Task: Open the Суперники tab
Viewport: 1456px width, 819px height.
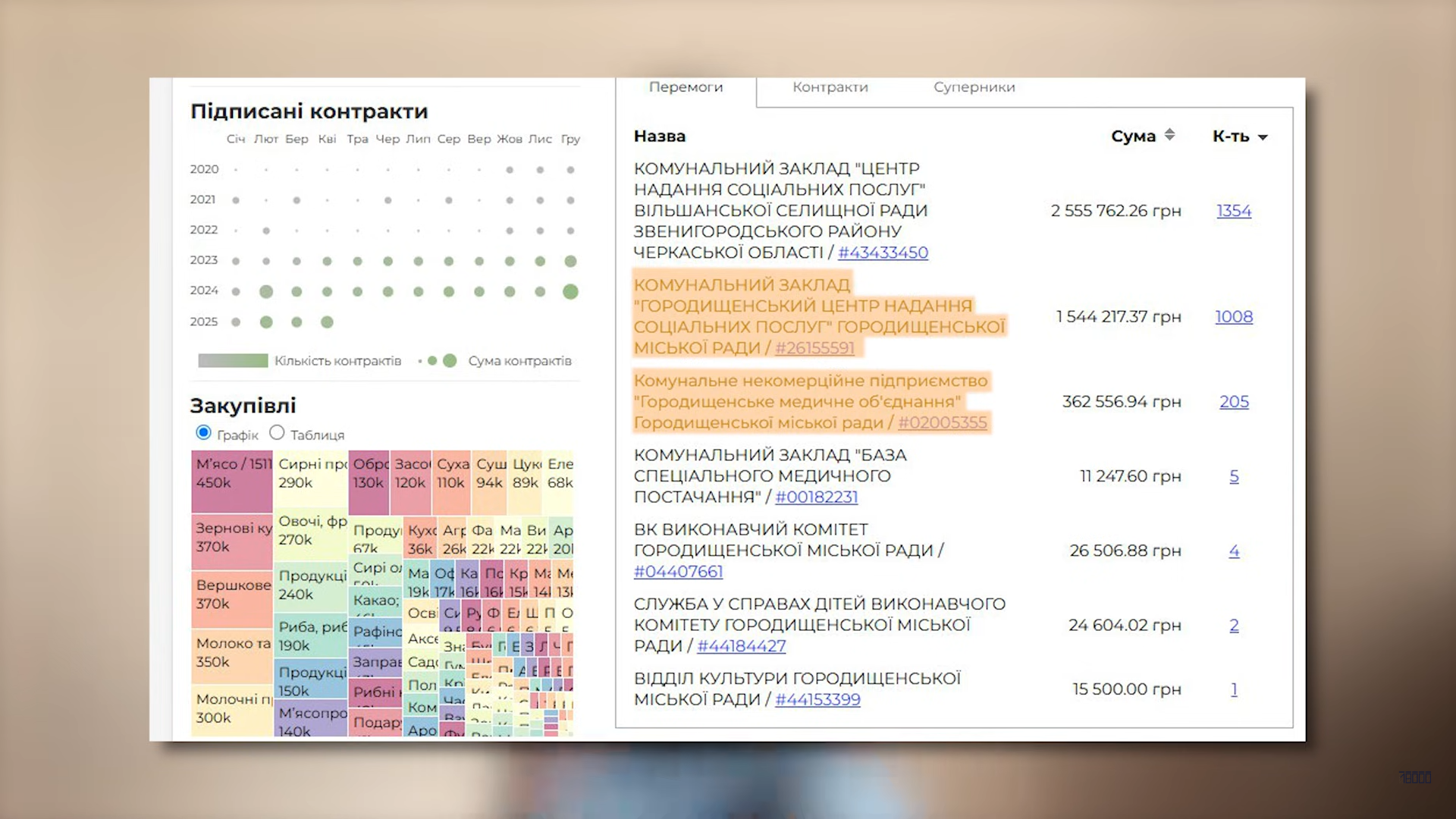Action: 974,87
